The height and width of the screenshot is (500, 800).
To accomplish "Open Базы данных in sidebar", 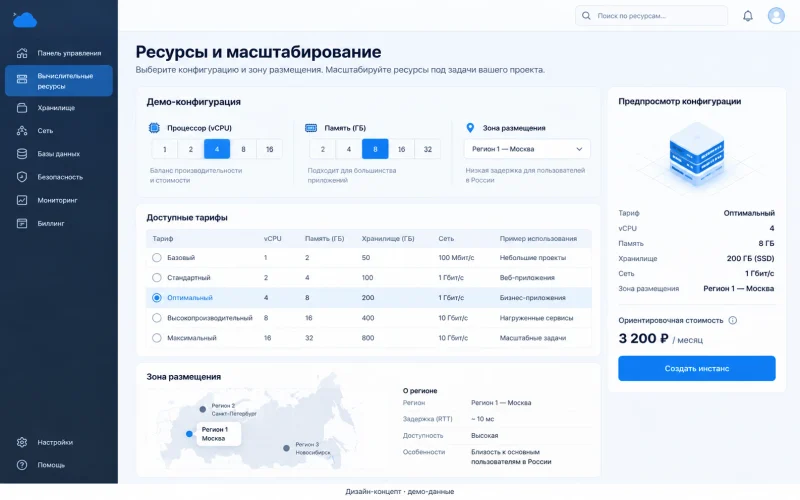I will pos(59,154).
